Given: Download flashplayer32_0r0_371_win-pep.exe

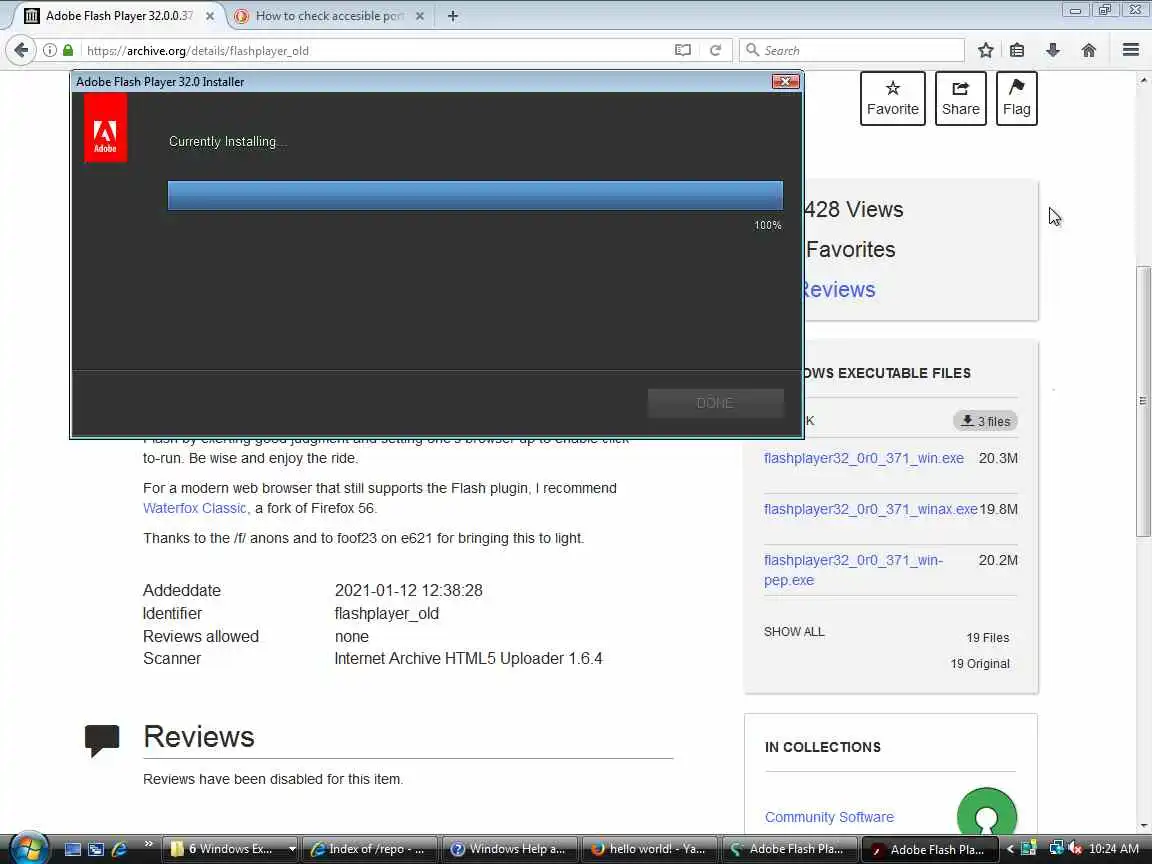Looking at the screenshot, I should (x=853, y=570).
